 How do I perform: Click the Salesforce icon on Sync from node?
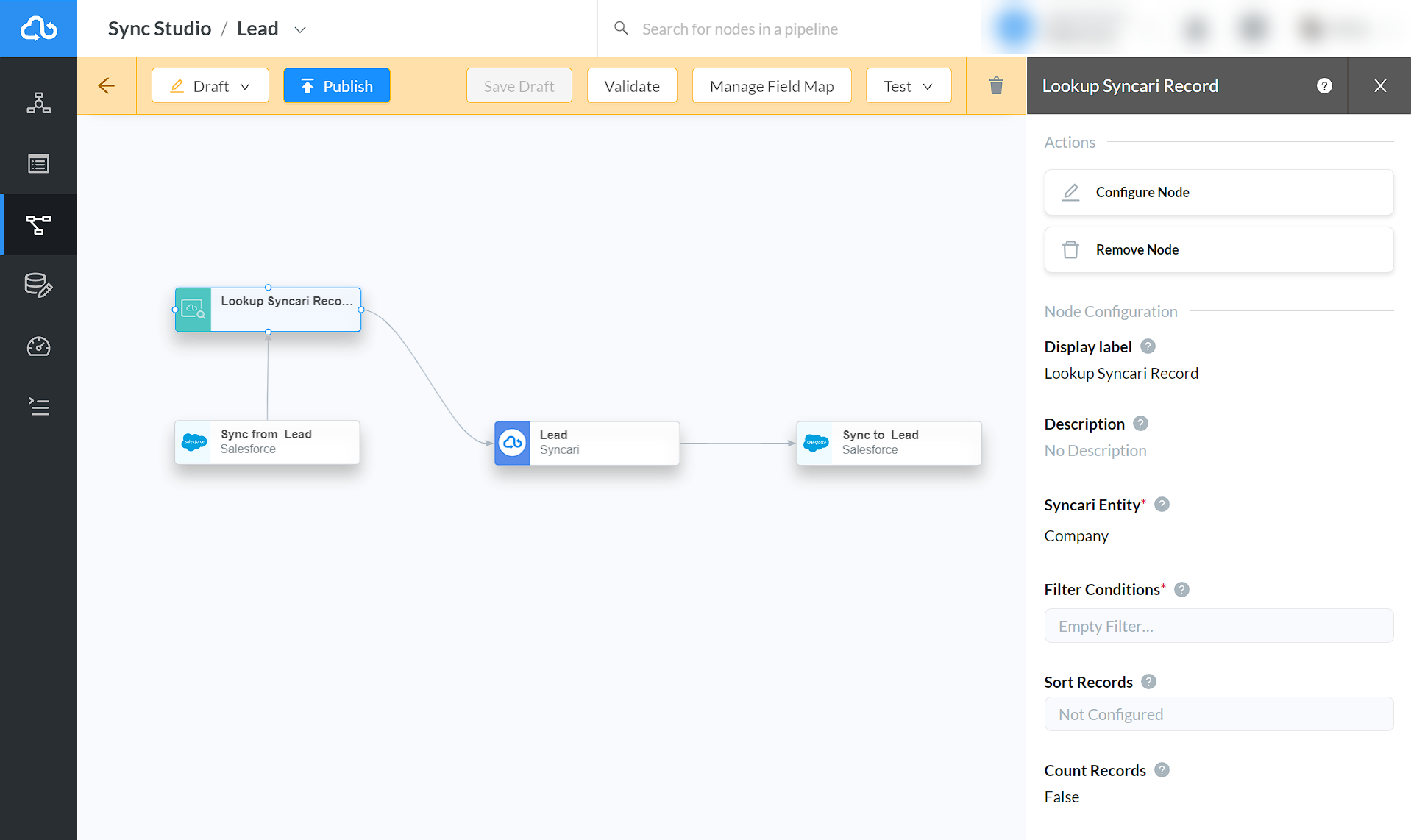click(194, 442)
